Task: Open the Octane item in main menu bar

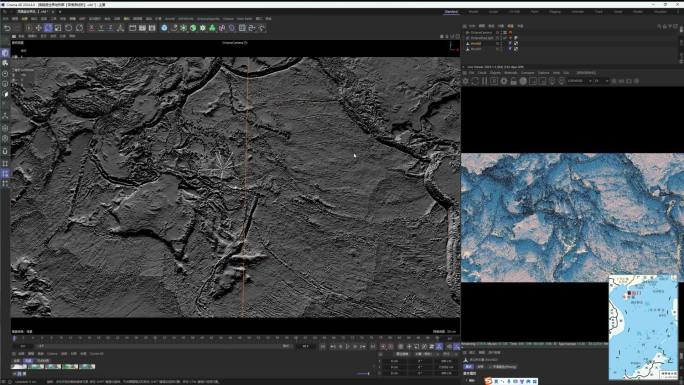Action: coord(170,19)
